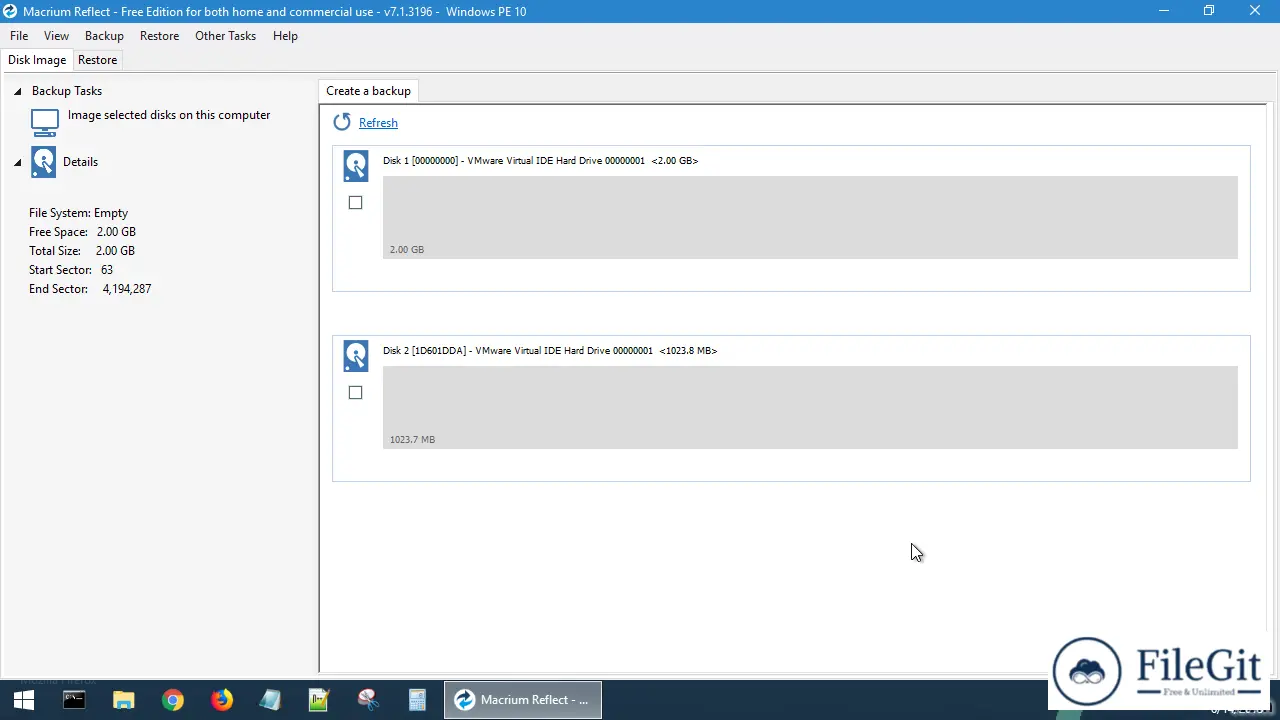The width and height of the screenshot is (1280, 720).
Task: Open the Notepad icon in taskbar
Action: pyautogui.click(x=270, y=700)
